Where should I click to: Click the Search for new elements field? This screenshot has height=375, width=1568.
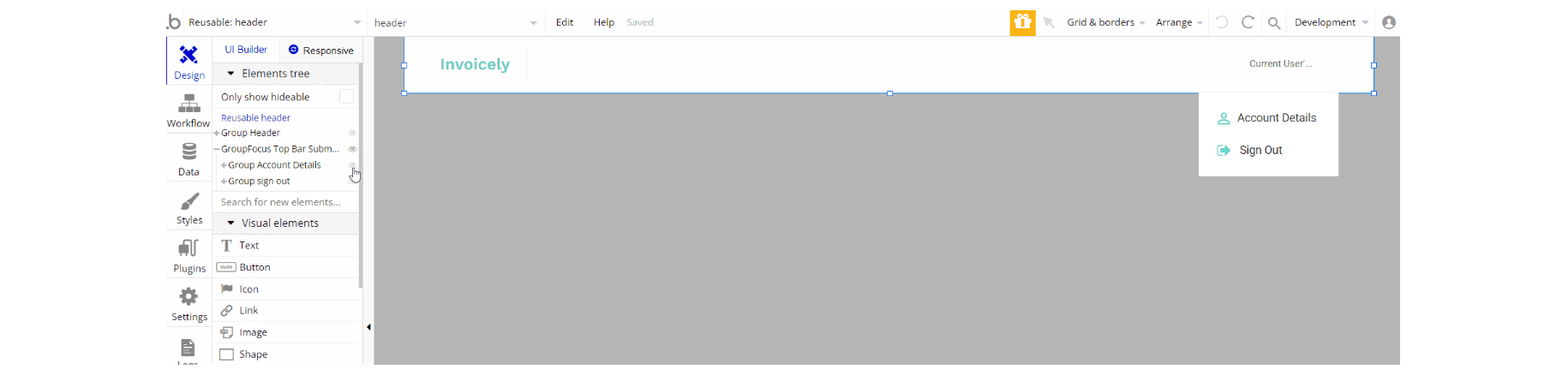285,202
